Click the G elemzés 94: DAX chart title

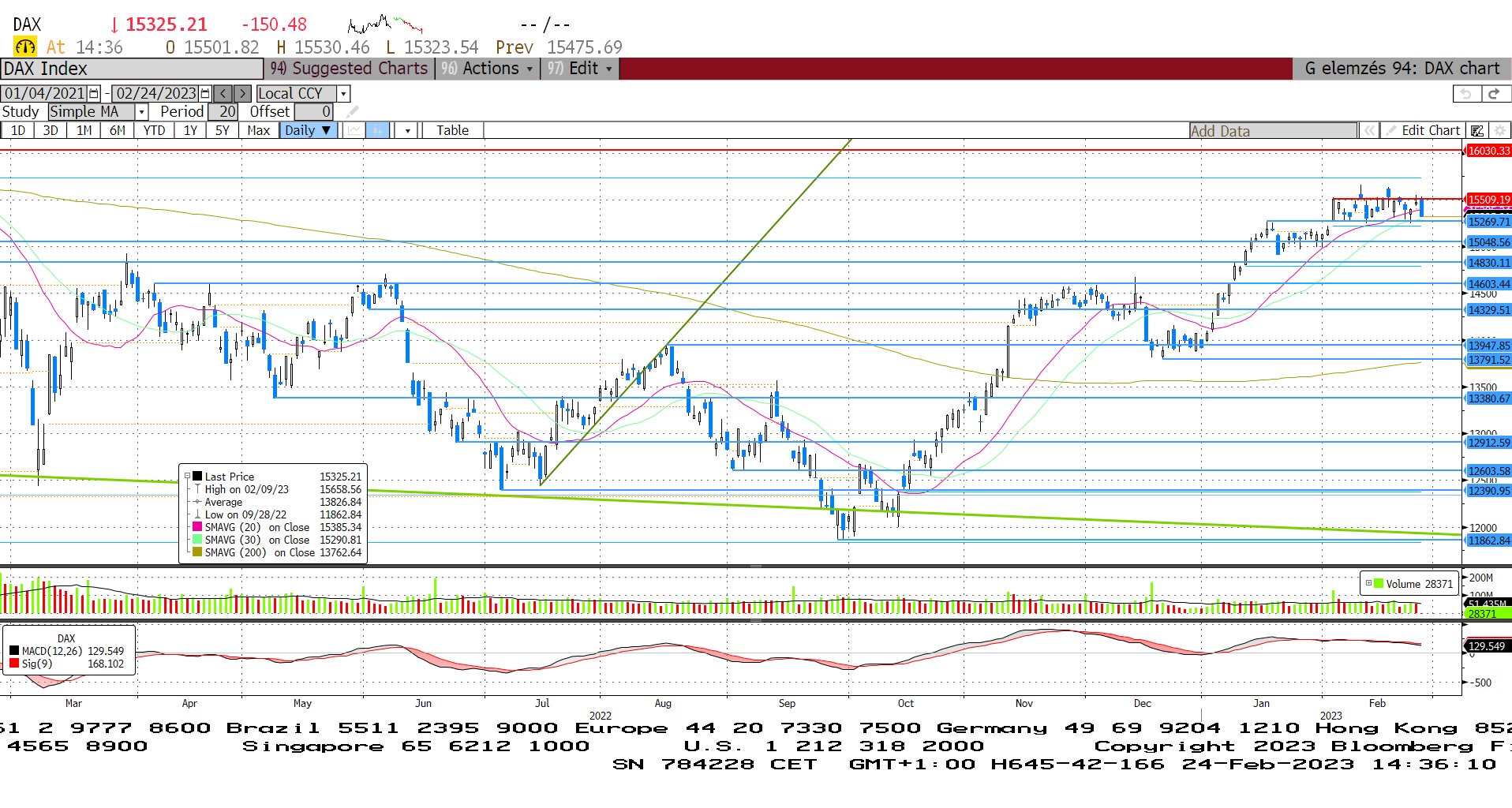click(x=1402, y=69)
